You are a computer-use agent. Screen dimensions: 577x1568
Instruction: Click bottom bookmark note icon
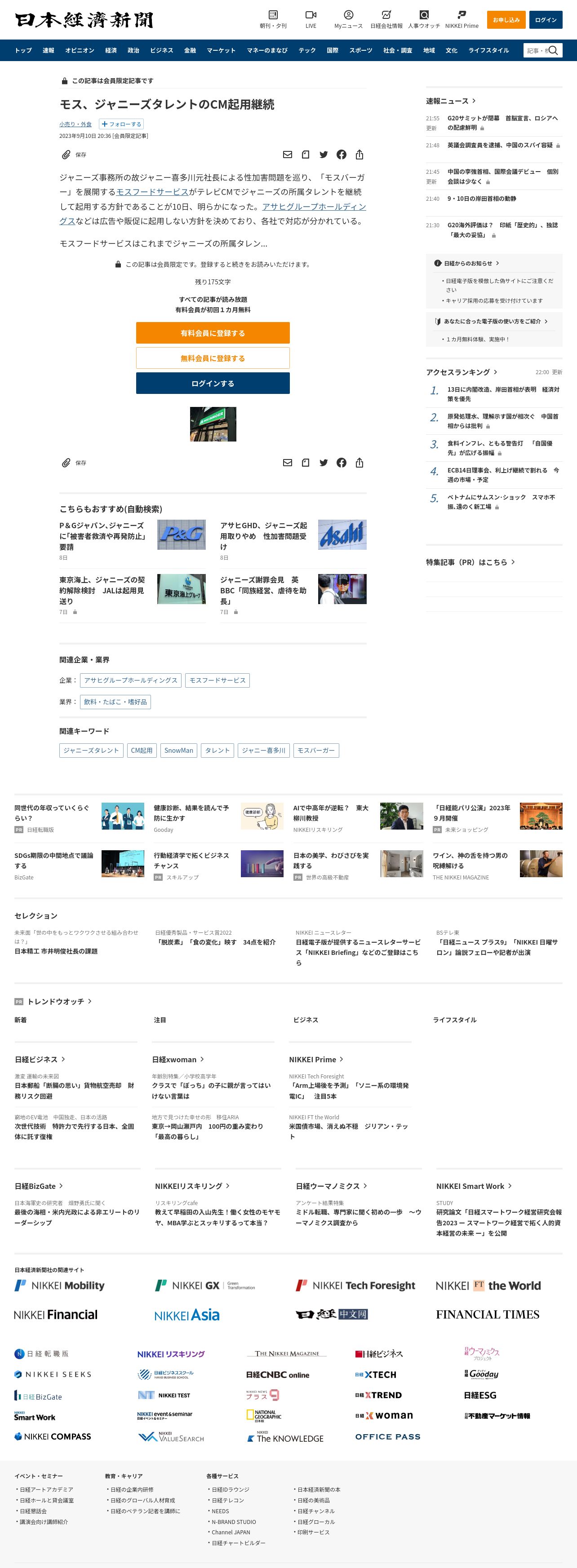pyautogui.click(x=306, y=463)
